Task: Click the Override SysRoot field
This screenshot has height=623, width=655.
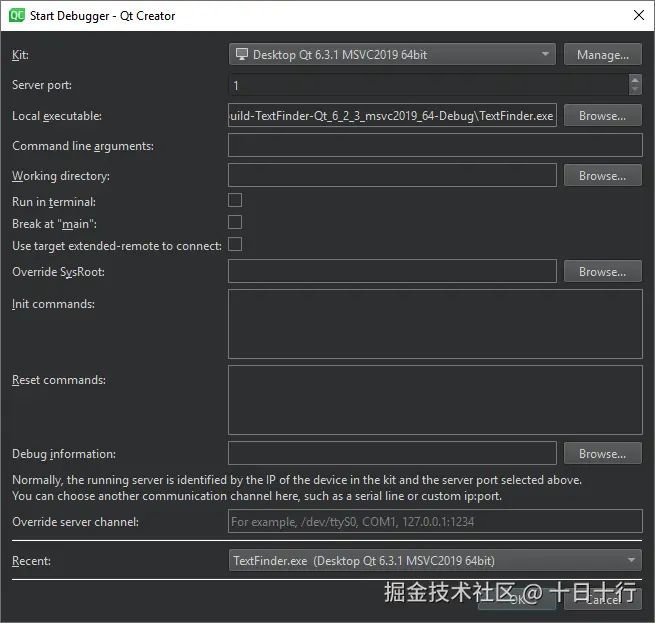Action: coord(392,271)
